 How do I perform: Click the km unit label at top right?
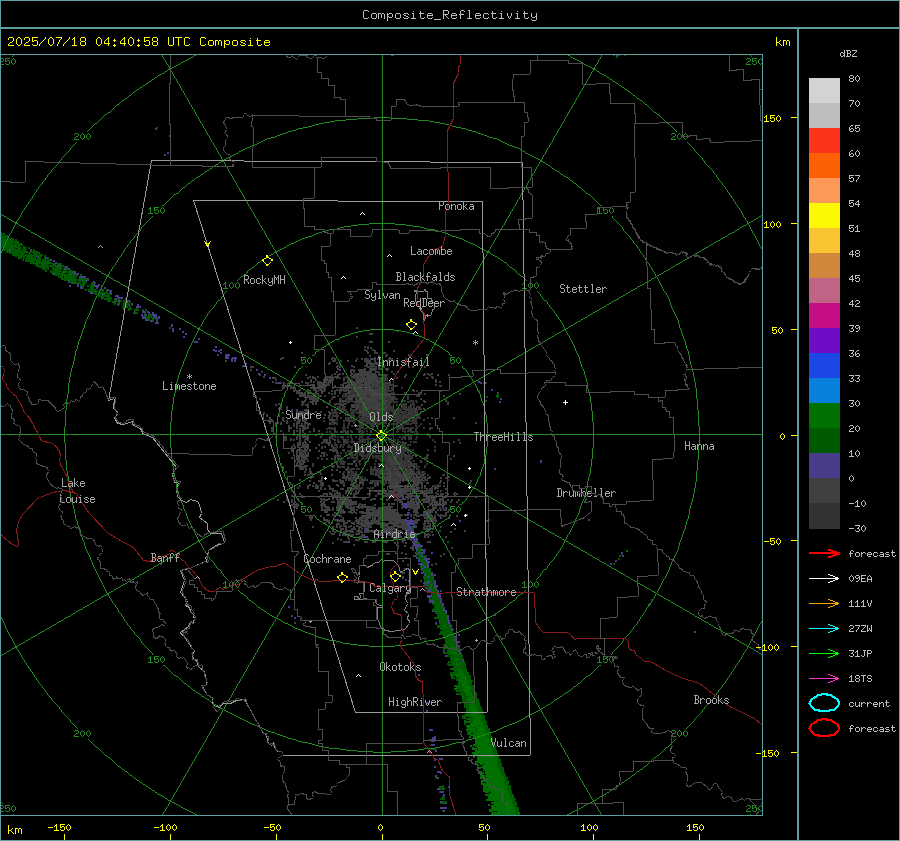click(x=782, y=42)
